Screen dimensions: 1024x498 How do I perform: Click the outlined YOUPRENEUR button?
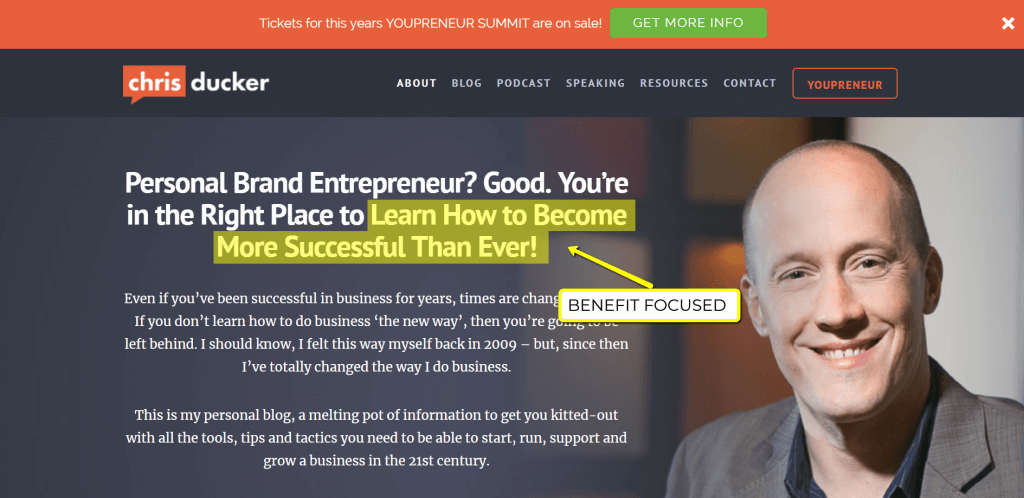[x=845, y=84]
